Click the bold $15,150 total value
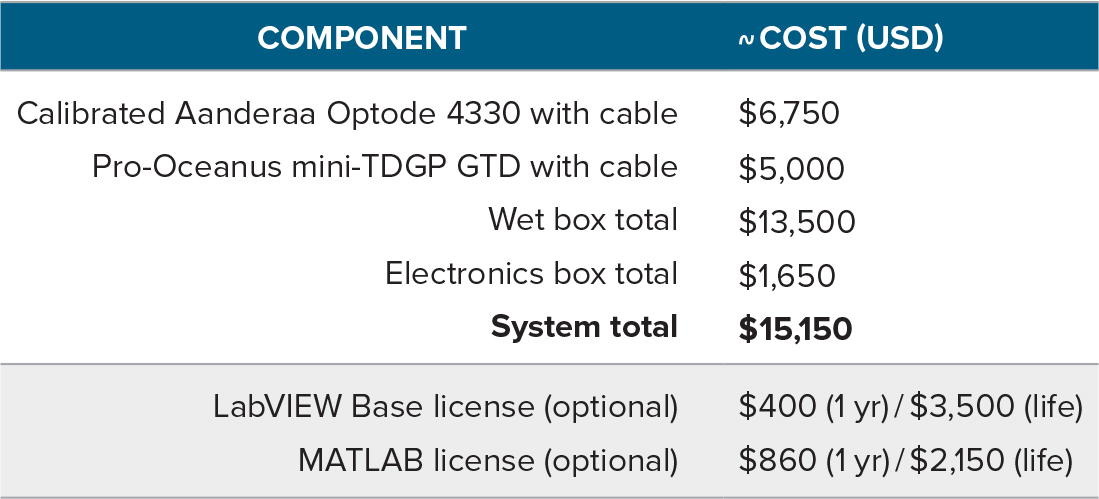1099x499 pixels. [795, 328]
